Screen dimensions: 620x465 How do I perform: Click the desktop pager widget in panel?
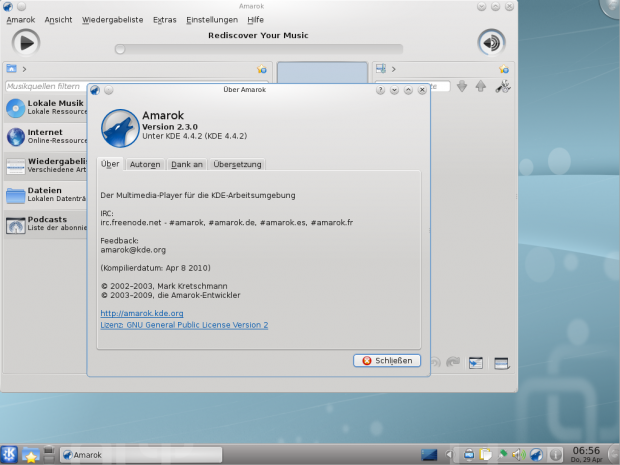(429, 455)
